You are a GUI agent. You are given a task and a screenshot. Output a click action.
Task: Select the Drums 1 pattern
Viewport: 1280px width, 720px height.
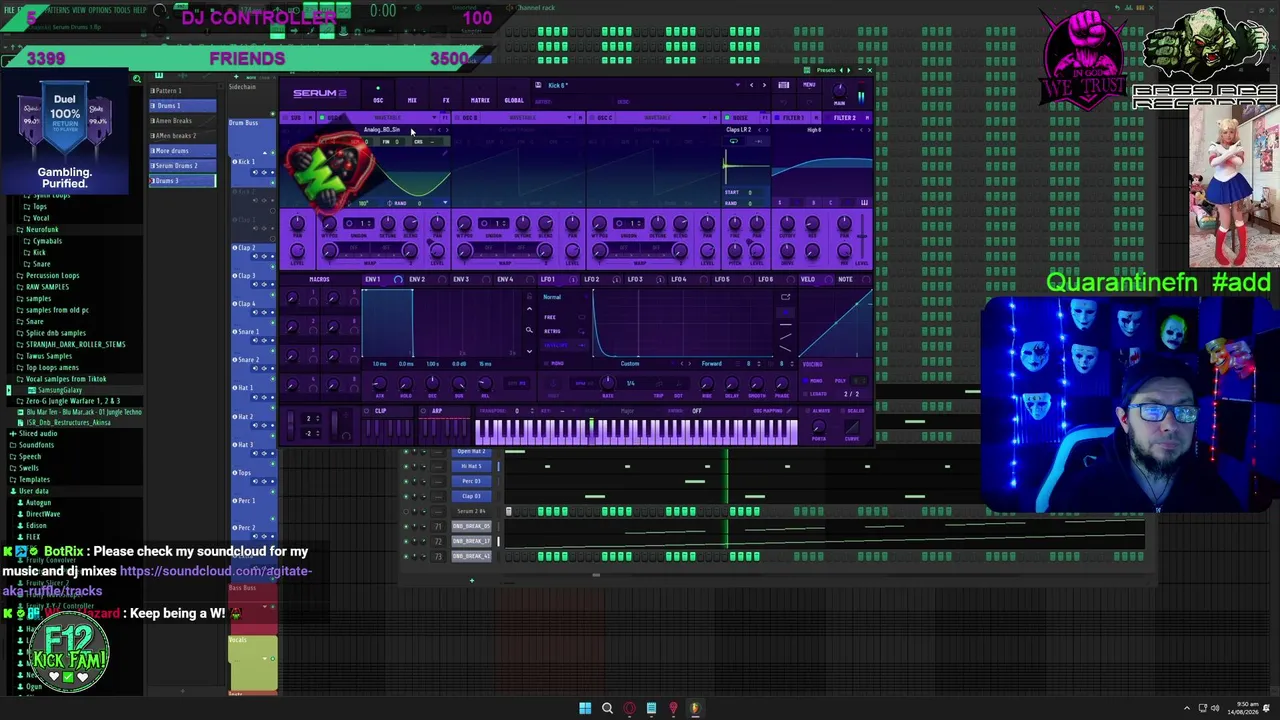182,105
